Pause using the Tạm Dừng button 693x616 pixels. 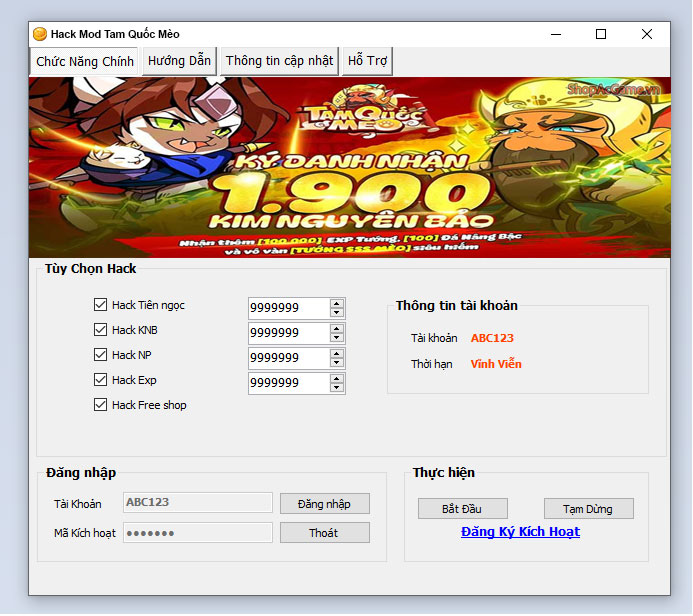(x=588, y=509)
